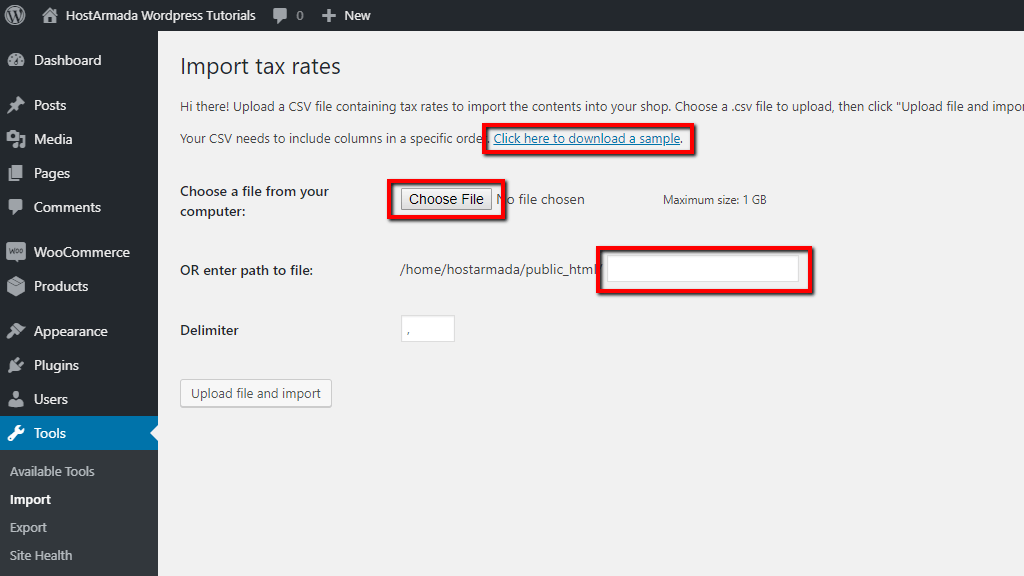Open the site home icon
This screenshot has width=1024, height=576.
click(49, 15)
